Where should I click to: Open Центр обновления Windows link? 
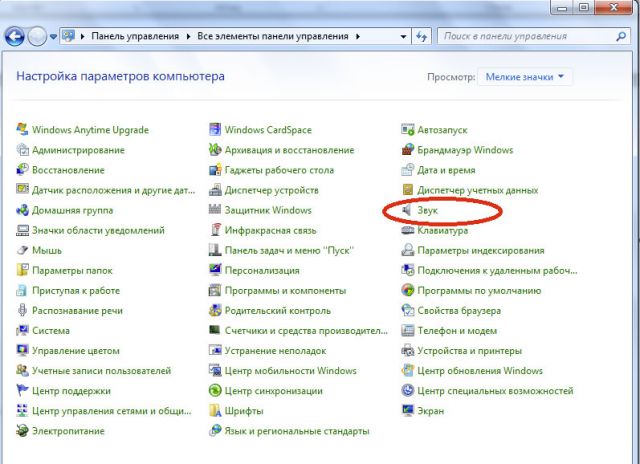click(x=480, y=371)
